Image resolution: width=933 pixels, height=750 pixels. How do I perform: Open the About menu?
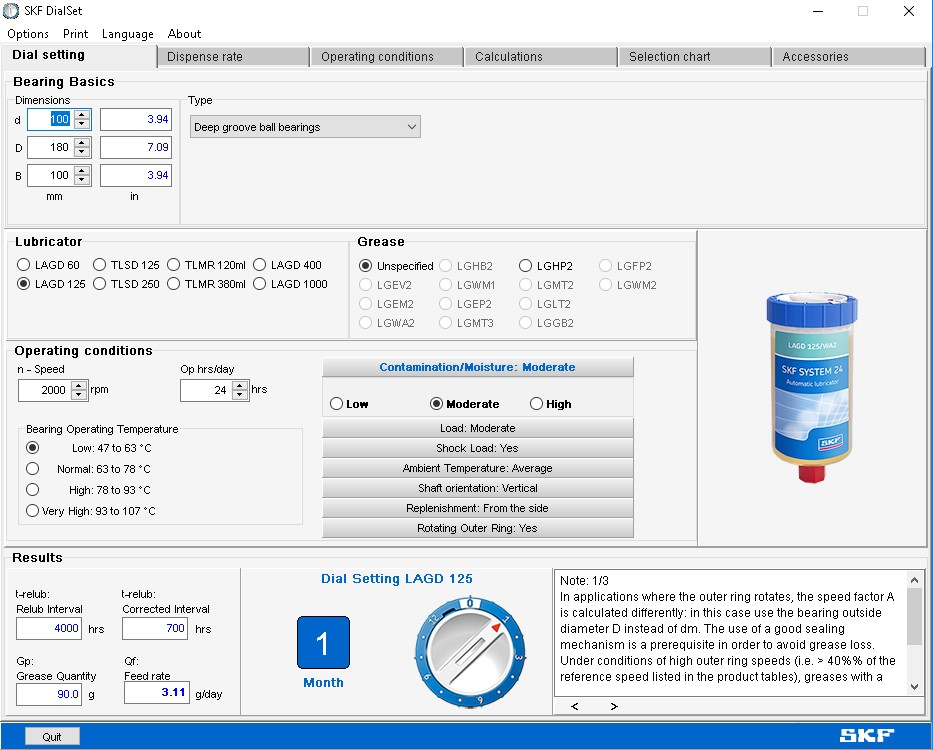[x=184, y=34]
